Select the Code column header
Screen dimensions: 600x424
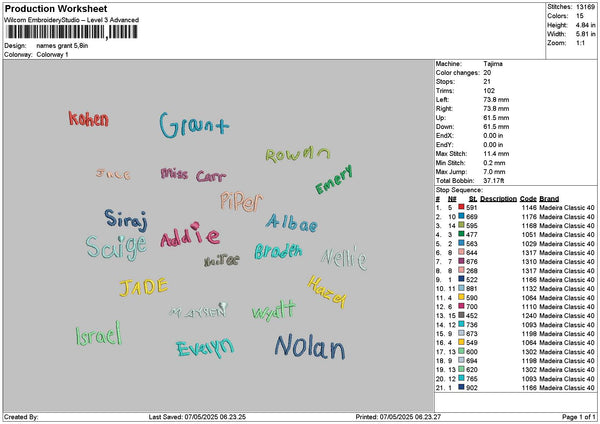point(528,199)
